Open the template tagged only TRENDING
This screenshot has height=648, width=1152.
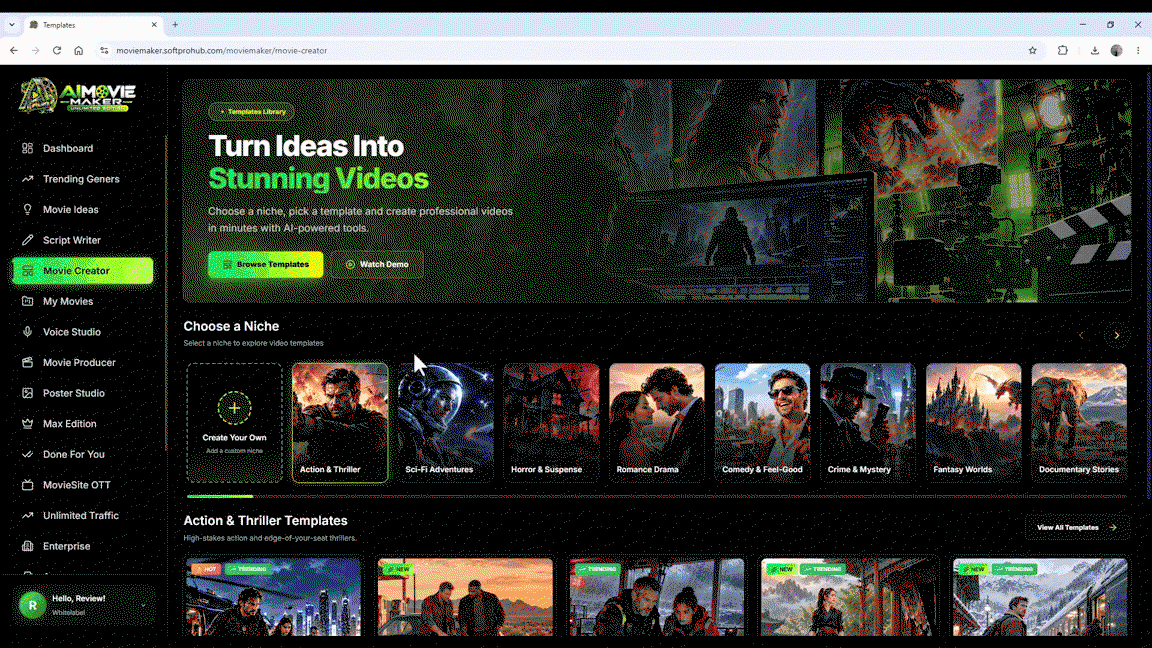[x=657, y=596]
